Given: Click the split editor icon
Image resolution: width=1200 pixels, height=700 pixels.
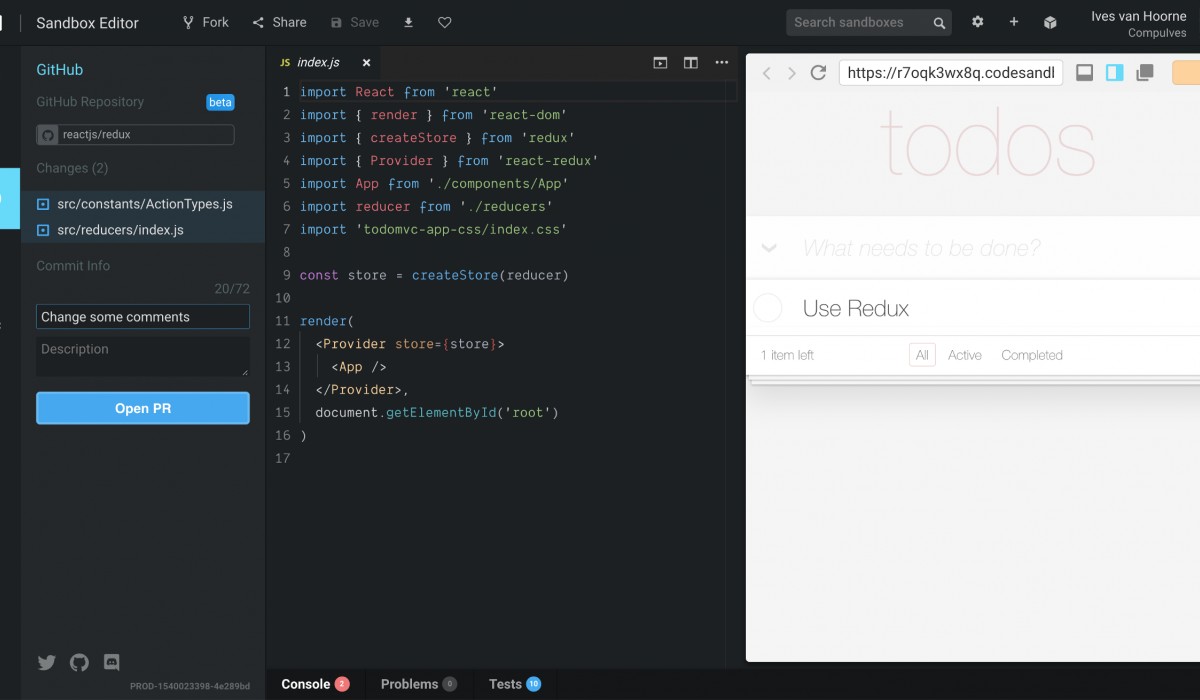Looking at the screenshot, I should coord(691,62).
